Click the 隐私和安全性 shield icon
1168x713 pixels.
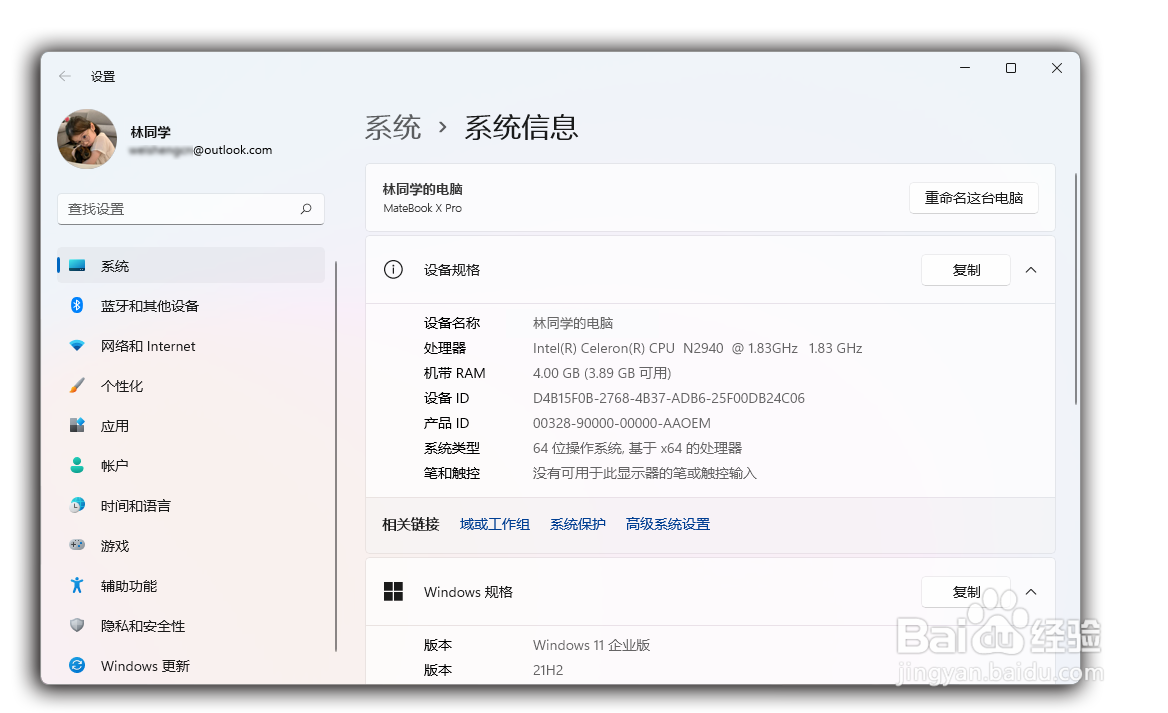(77, 625)
